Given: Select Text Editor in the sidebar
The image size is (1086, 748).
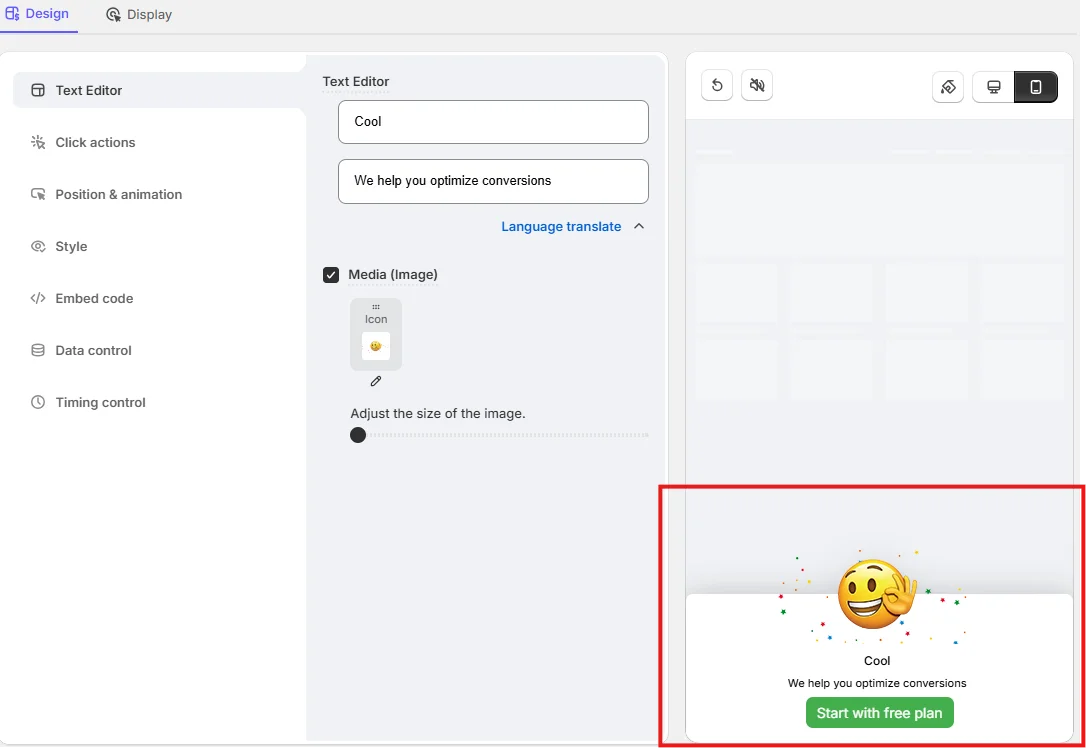Looking at the screenshot, I should click(x=159, y=90).
